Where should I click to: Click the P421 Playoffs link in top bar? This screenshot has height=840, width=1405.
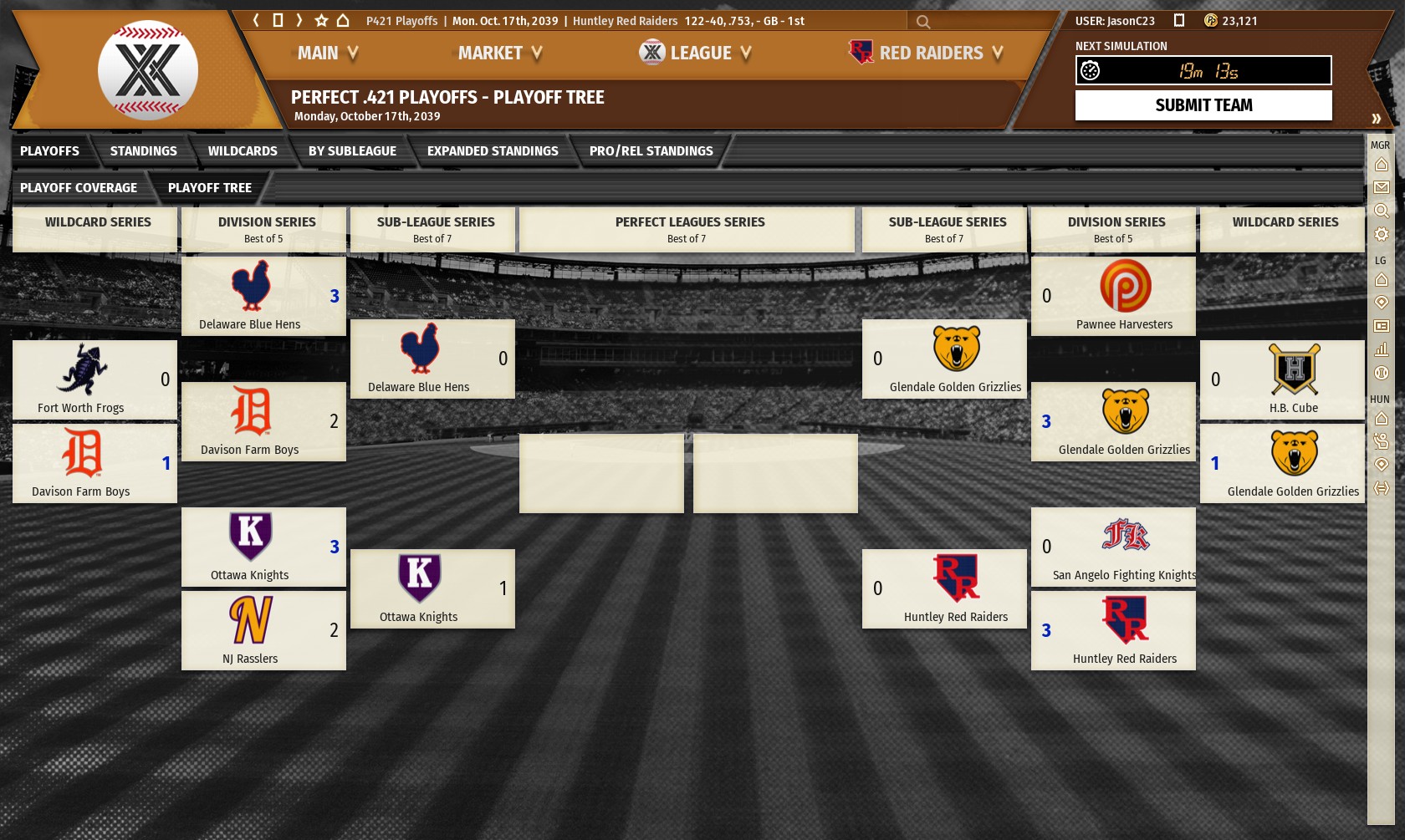[401, 21]
